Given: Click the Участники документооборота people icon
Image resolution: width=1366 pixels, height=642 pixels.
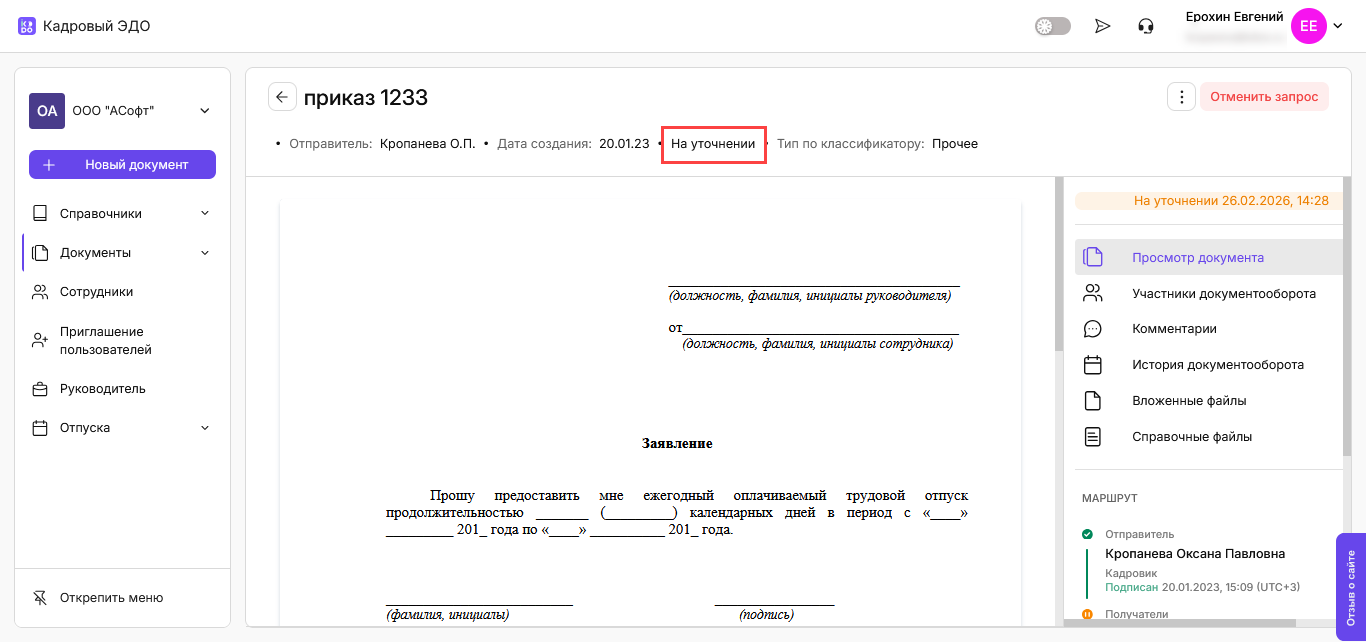Looking at the screenshot, I should pyautogui.click(x=1093, y=294).
